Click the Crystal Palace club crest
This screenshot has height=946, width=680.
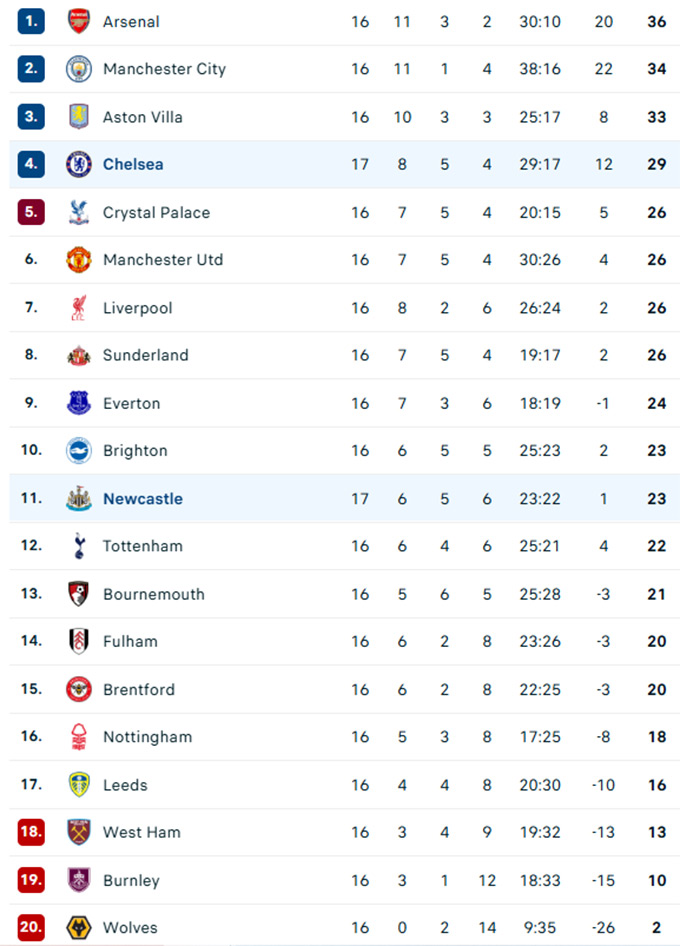[x=79, y=212]
